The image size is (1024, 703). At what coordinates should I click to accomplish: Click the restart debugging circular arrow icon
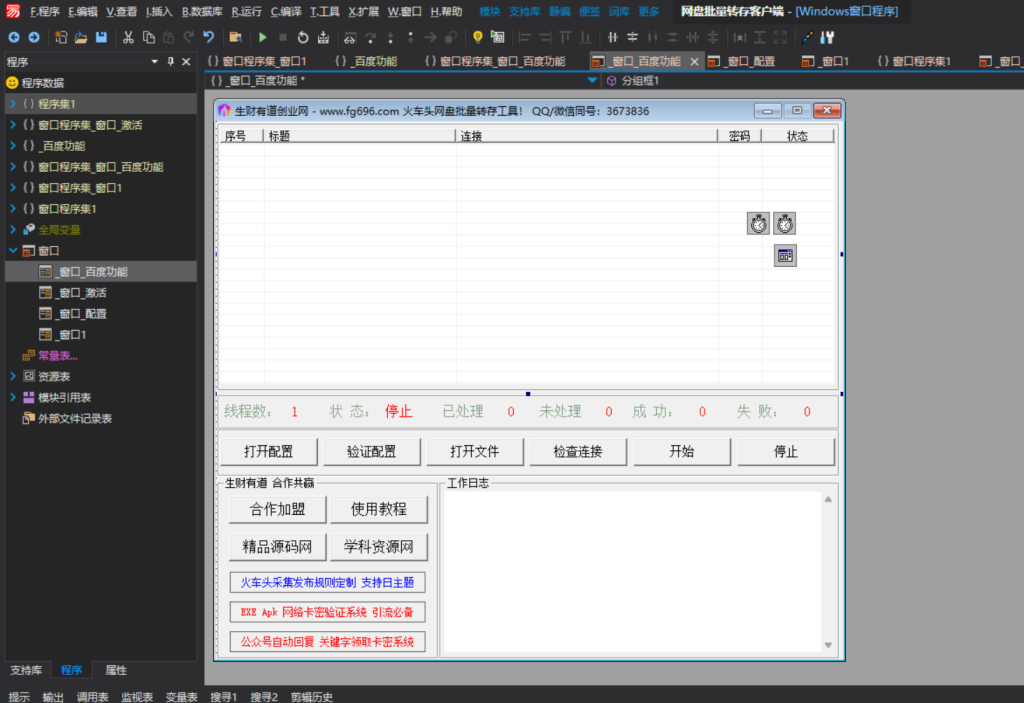pos(302,37)
